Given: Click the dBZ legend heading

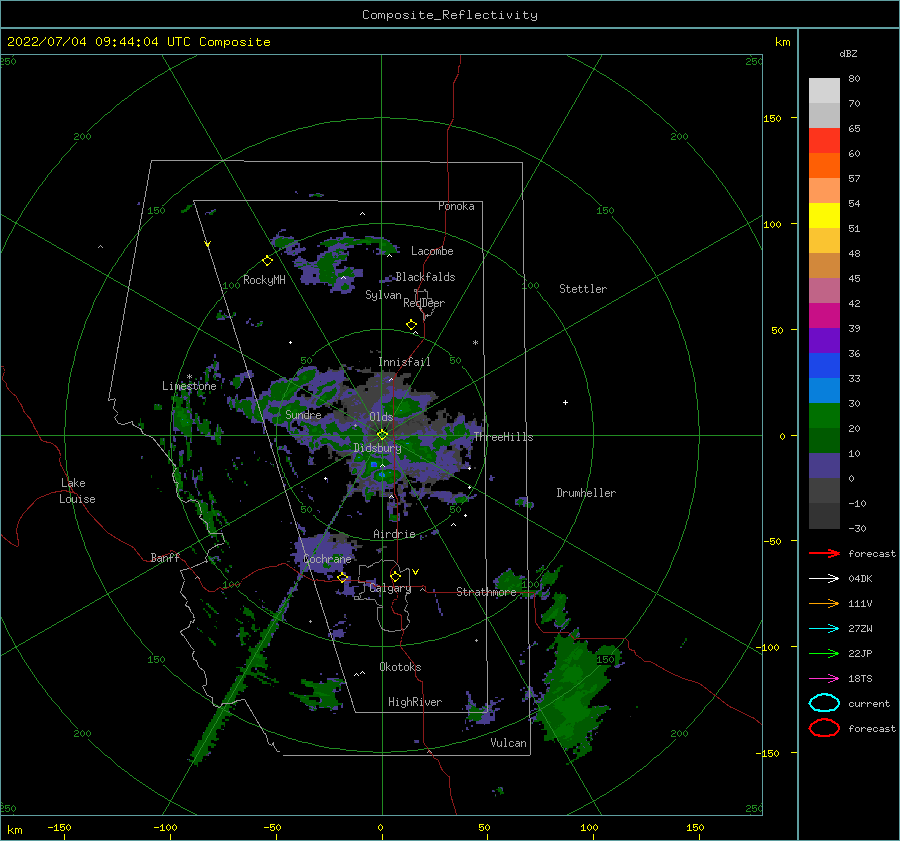Looking at the screenshot, I should [848, 53].
